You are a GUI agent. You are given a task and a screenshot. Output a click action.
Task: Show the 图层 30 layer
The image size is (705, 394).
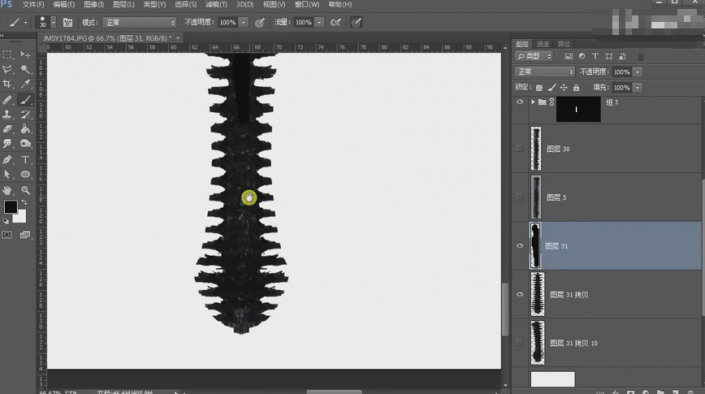pyautogui.click(x=520, y=148)
